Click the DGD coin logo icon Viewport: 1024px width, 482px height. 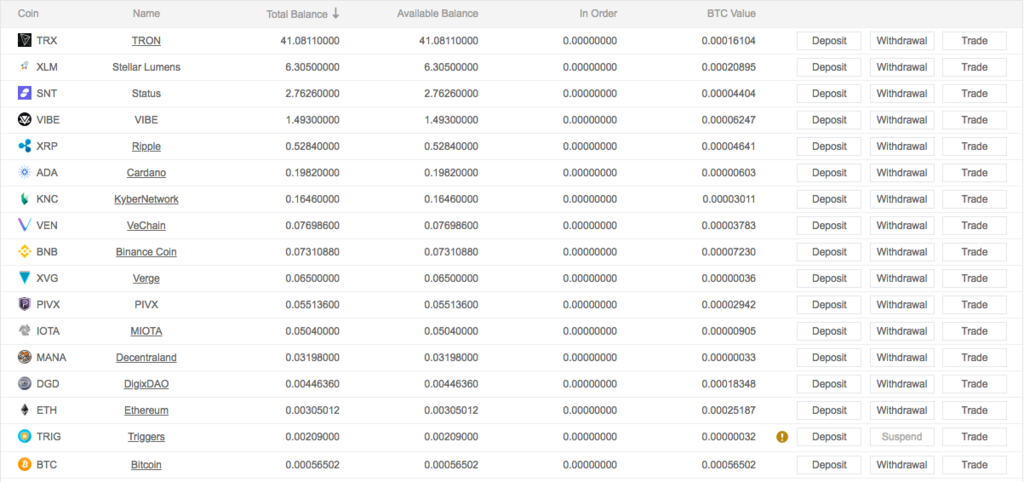tap(25, 384)
